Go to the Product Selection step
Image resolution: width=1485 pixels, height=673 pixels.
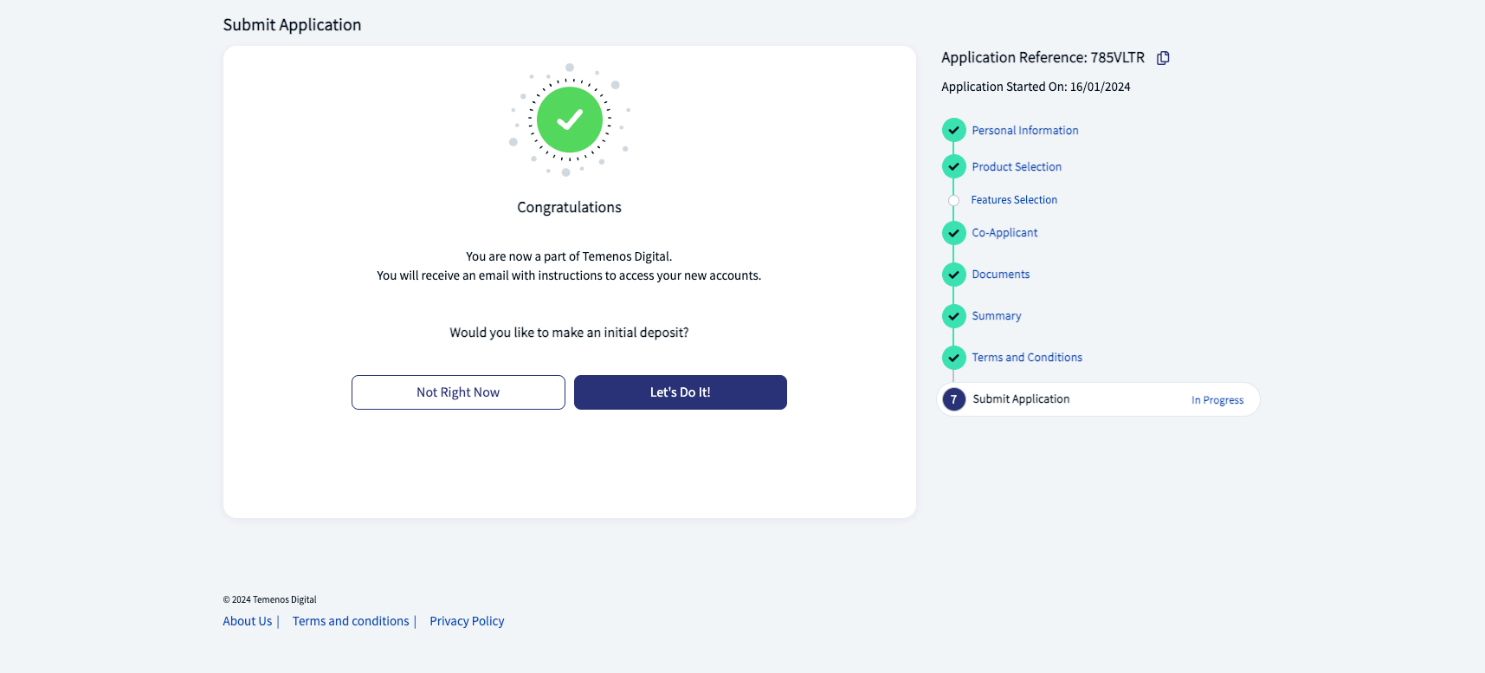pos(1016,167)
